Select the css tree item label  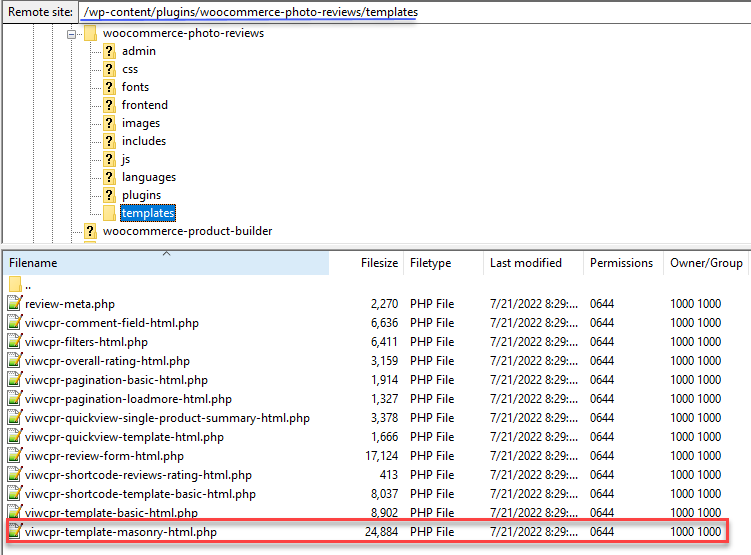[130, 69]
